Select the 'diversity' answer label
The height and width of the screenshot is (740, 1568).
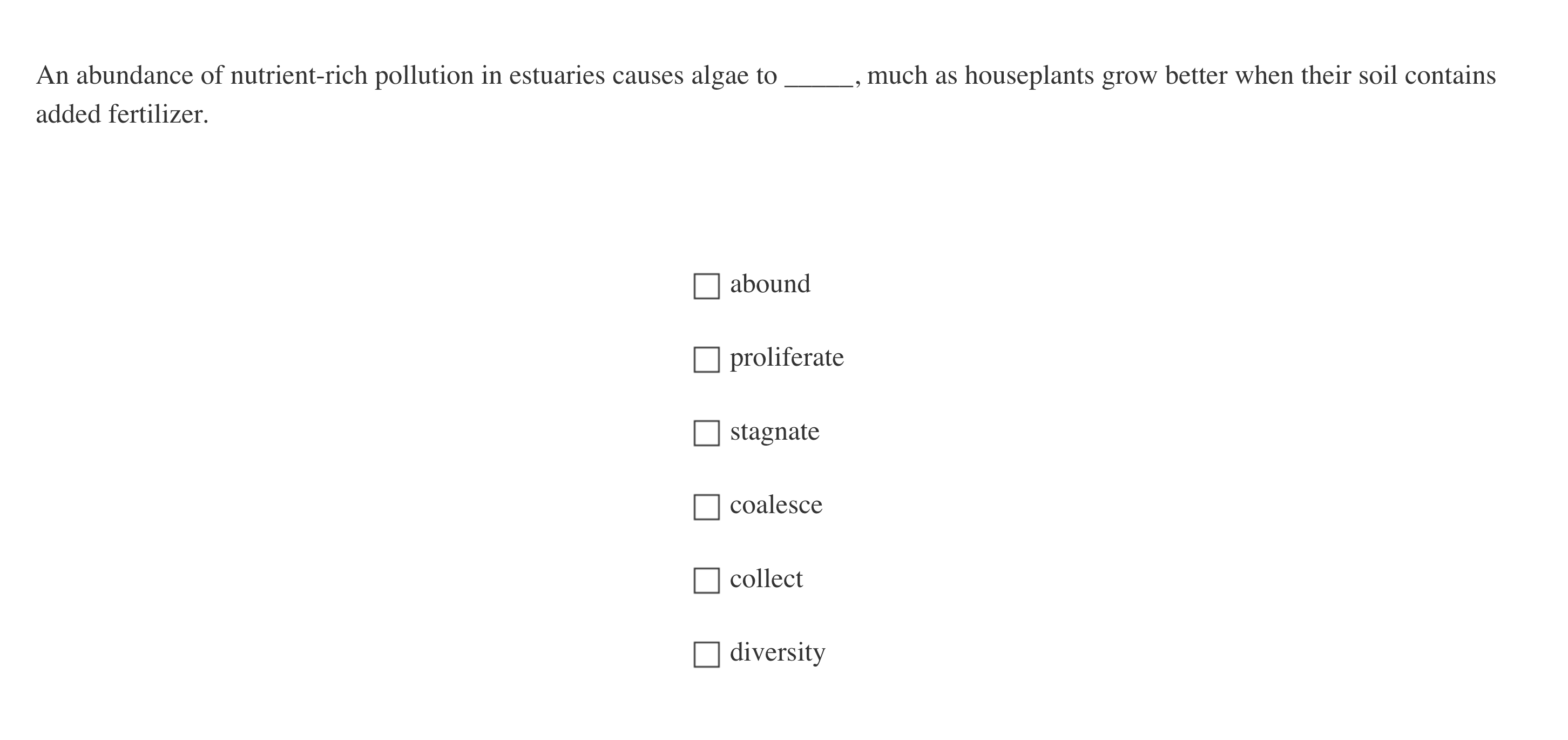778,652
